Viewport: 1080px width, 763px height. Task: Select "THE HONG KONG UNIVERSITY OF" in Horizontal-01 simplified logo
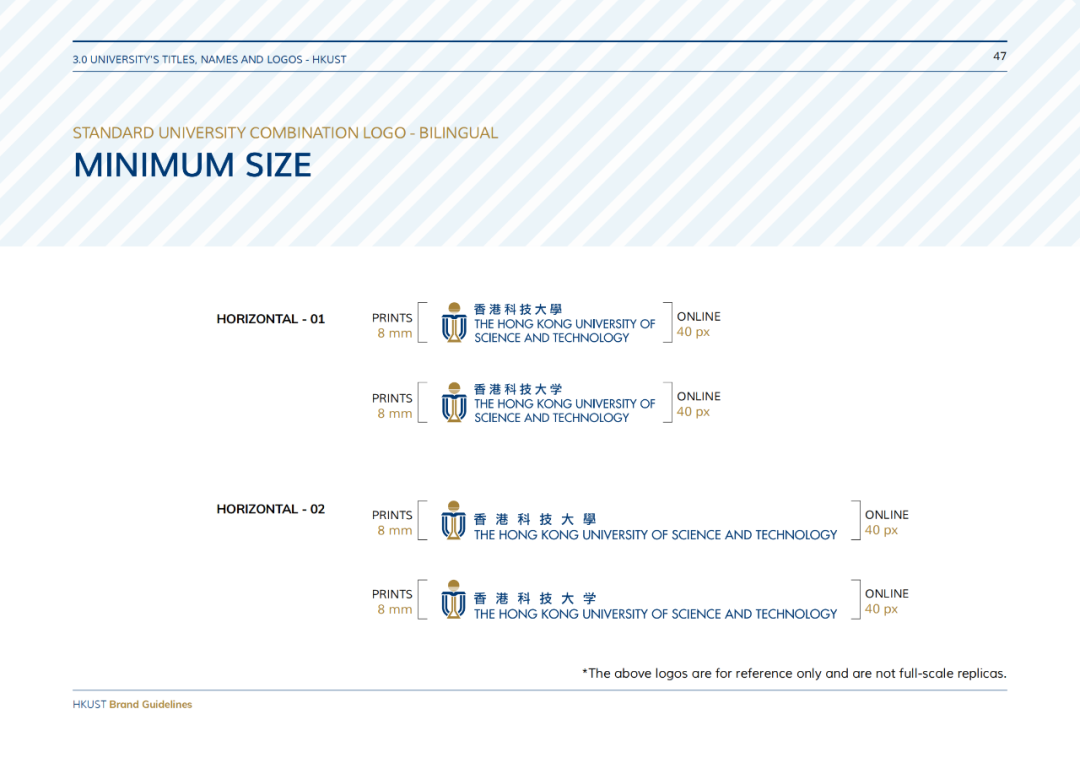tap(565, 404)
